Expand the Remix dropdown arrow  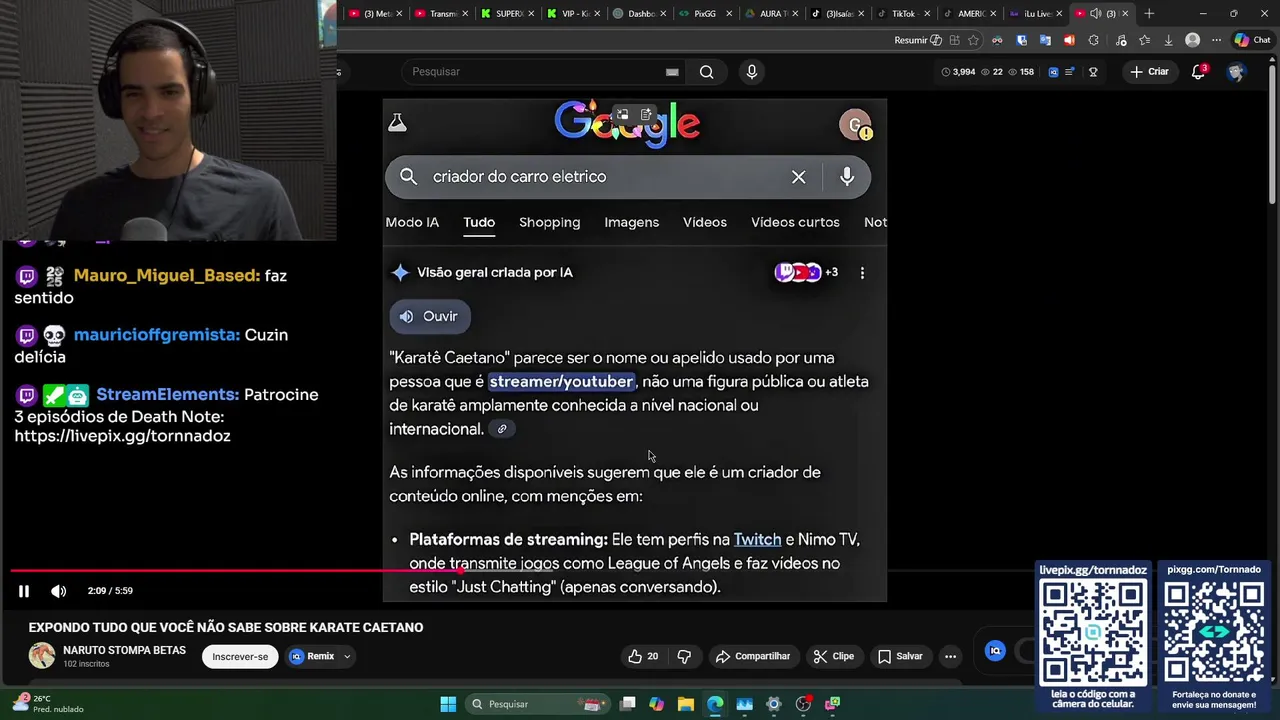pyautogui.click(x=347, y=656)
